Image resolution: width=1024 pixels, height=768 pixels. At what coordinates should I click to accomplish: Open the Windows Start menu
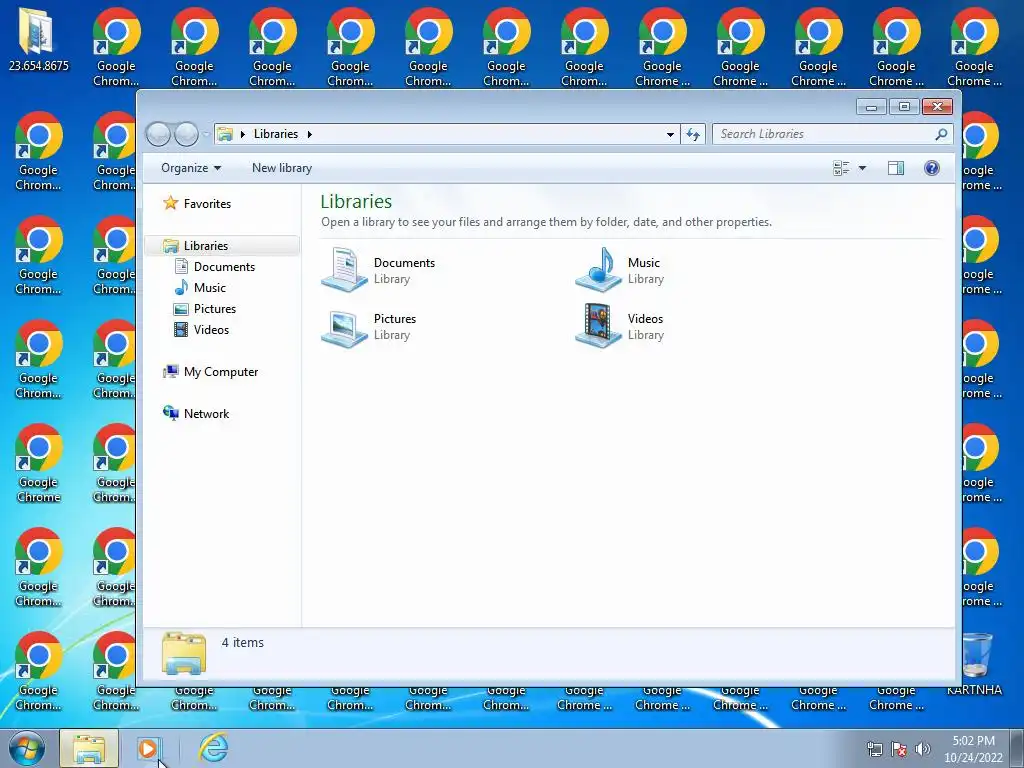pyautogui.click(x=27, y=748)
